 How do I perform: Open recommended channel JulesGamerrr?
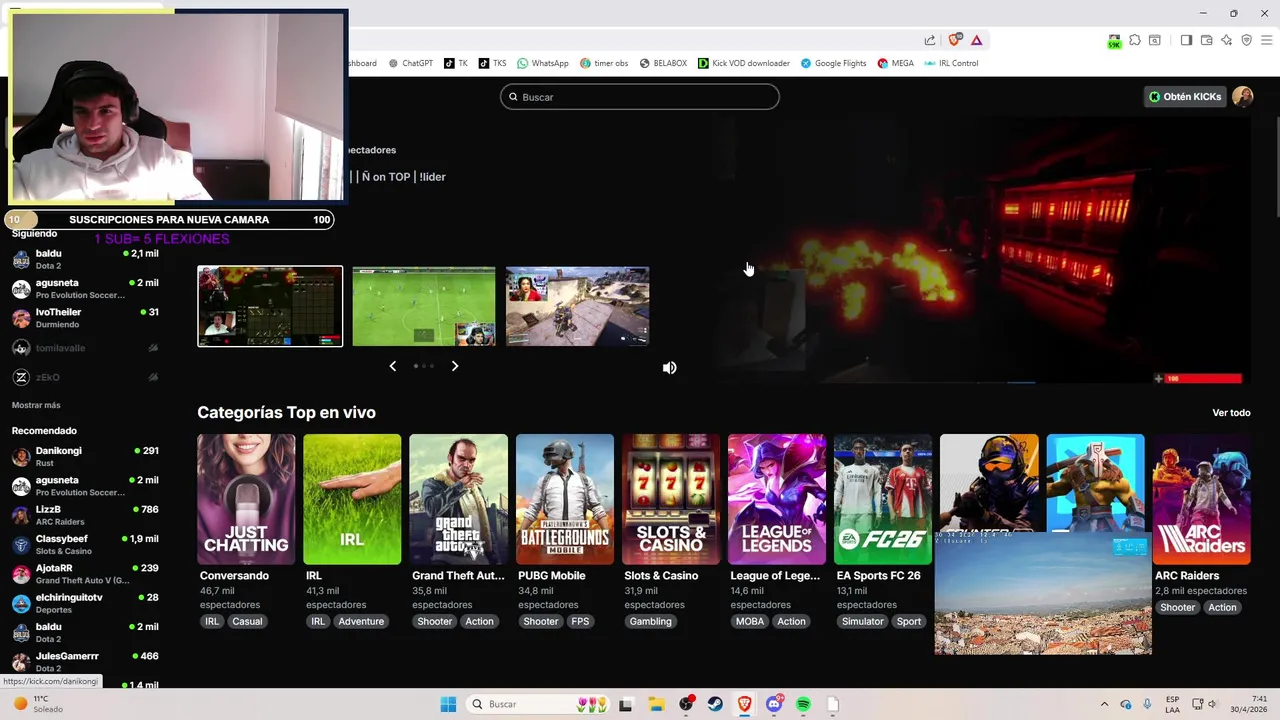(x=85, y=662)
